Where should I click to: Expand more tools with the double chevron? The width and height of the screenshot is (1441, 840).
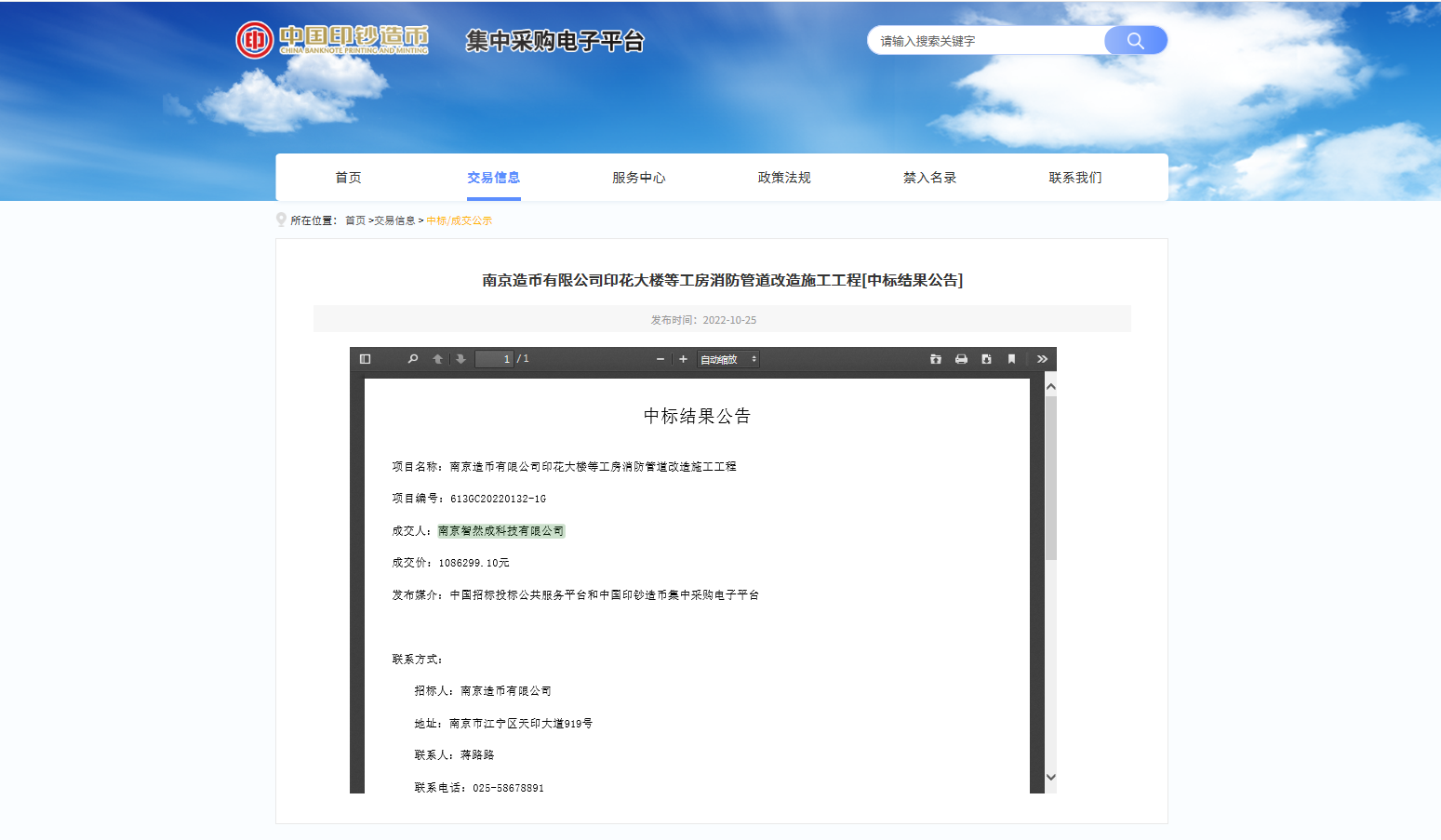click(1042, 358)
